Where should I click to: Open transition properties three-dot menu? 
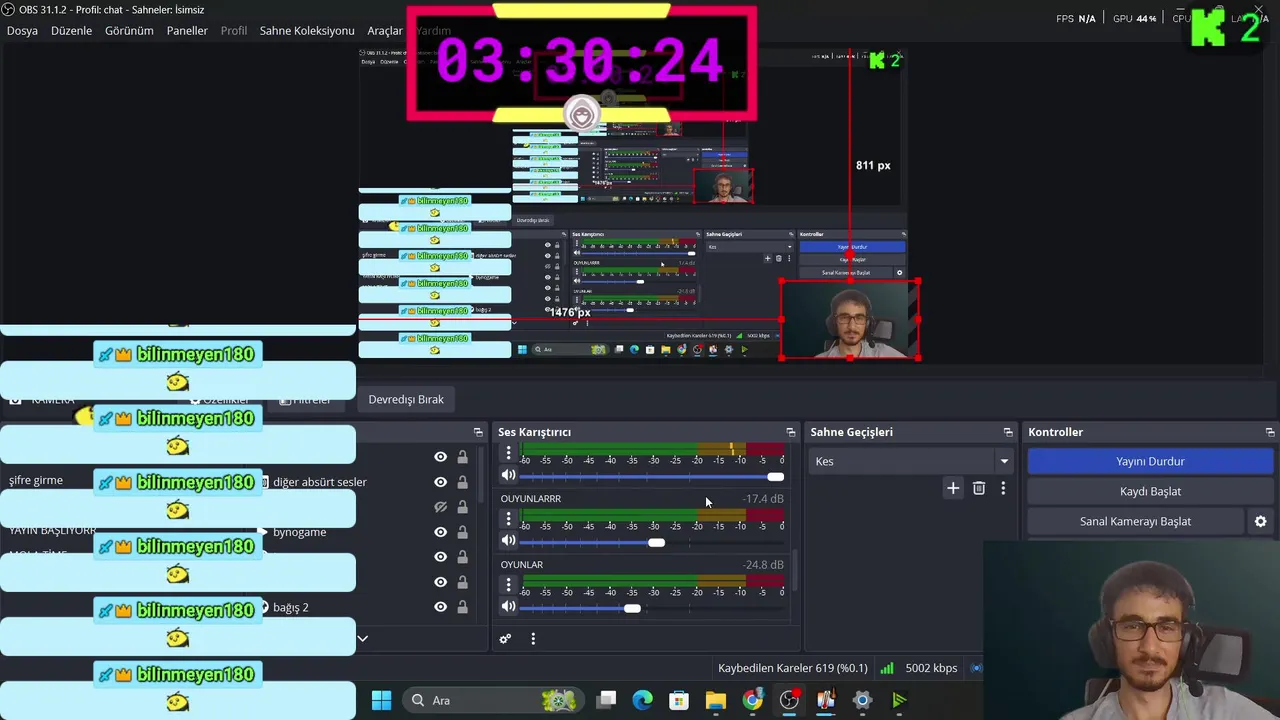tap(1003, 488)
